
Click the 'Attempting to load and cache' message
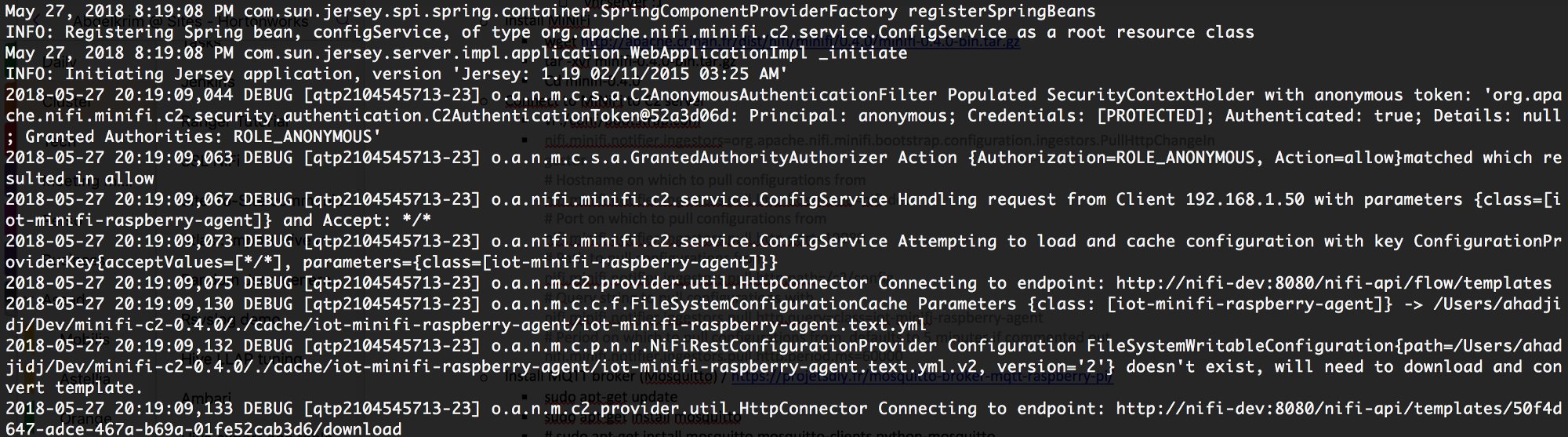(x=1035, y=242)
